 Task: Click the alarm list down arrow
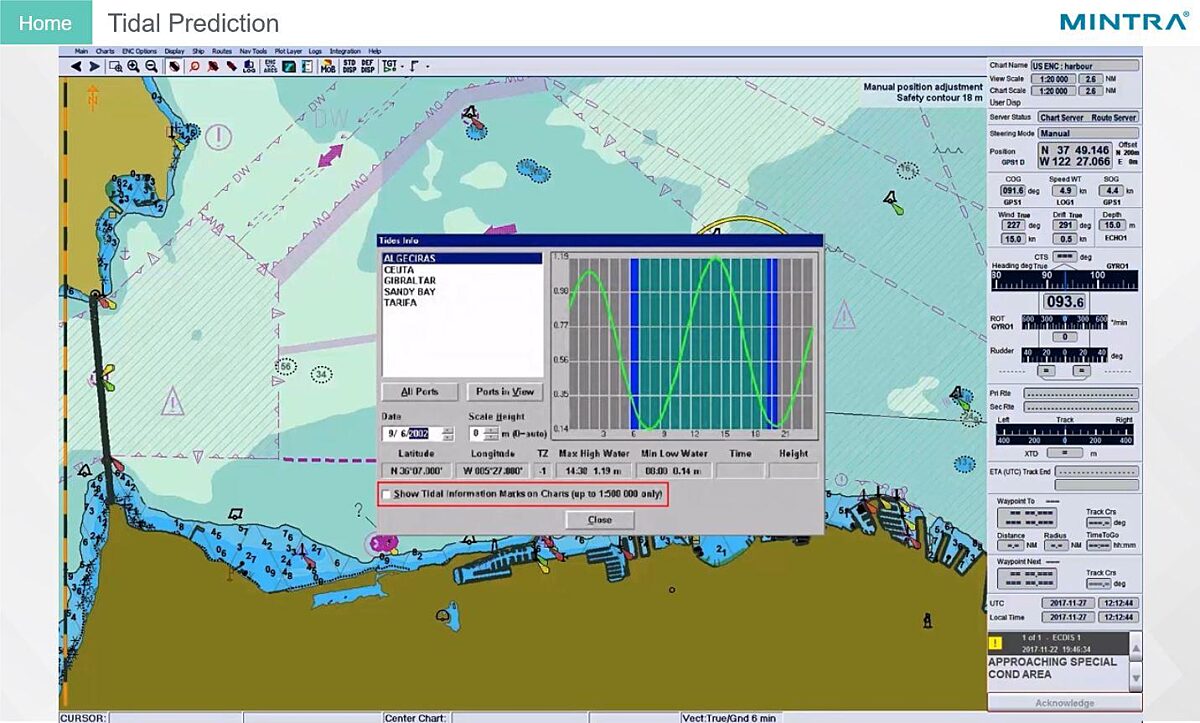click(x=1135, y=678)
